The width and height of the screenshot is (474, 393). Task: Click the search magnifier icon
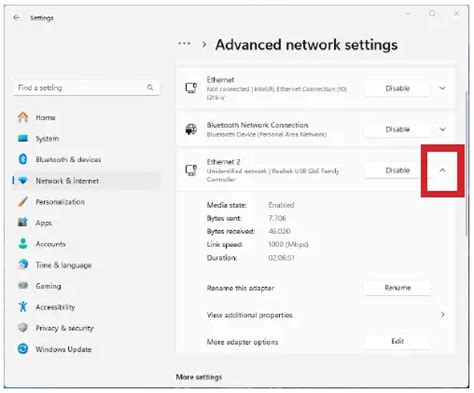point(150,87)
